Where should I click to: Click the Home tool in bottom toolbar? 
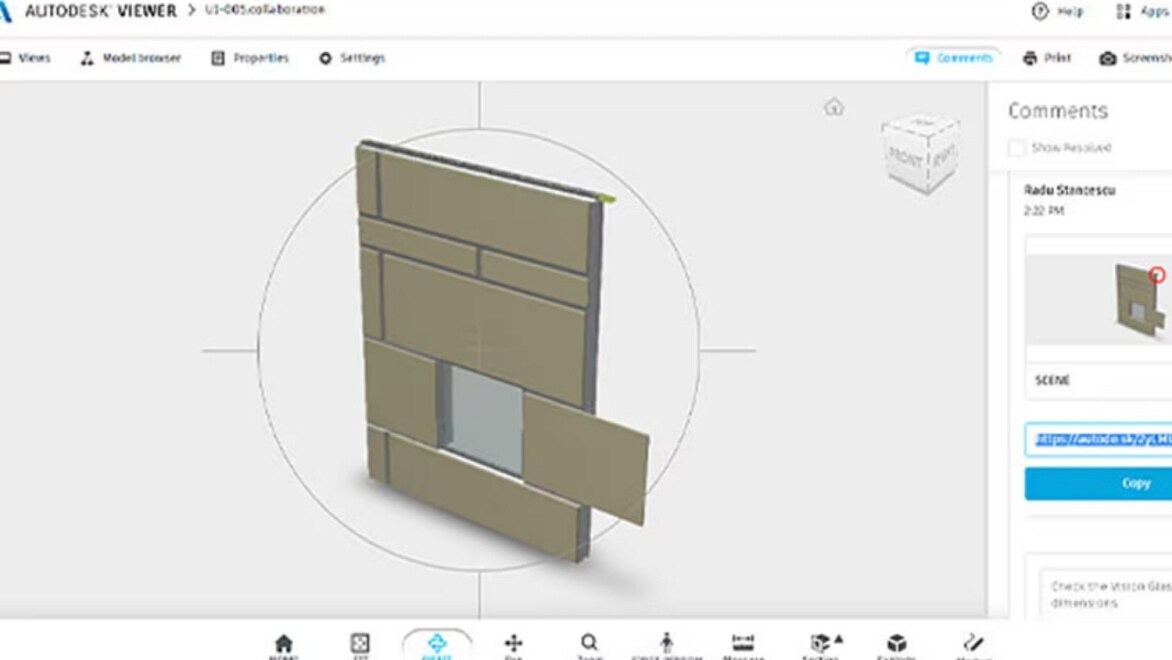(284, 644)
